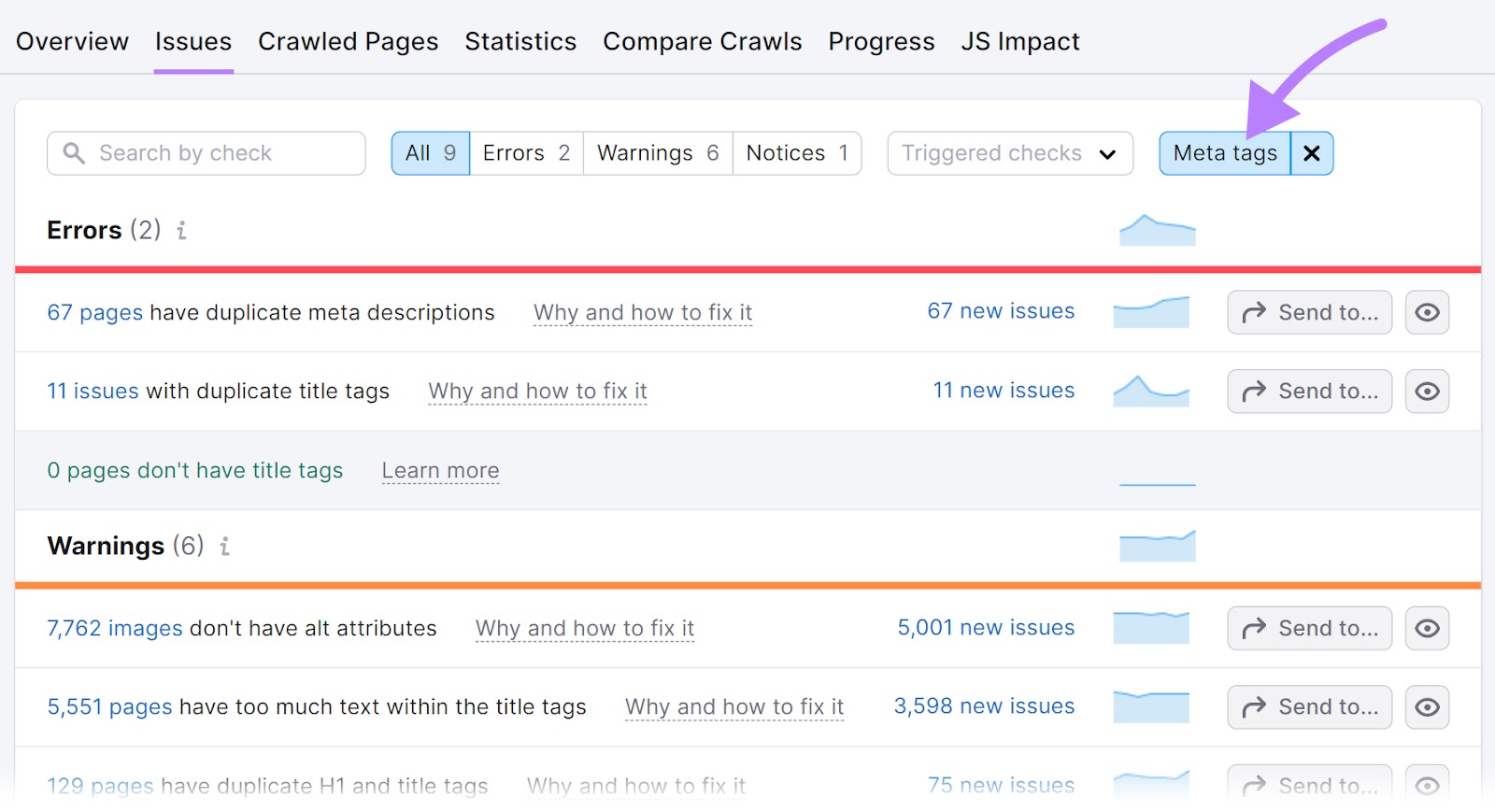This screenshot has height=812, width=1495.
Task: Open trend chart for missing alt attributes
Action: tap(1151, 628)
